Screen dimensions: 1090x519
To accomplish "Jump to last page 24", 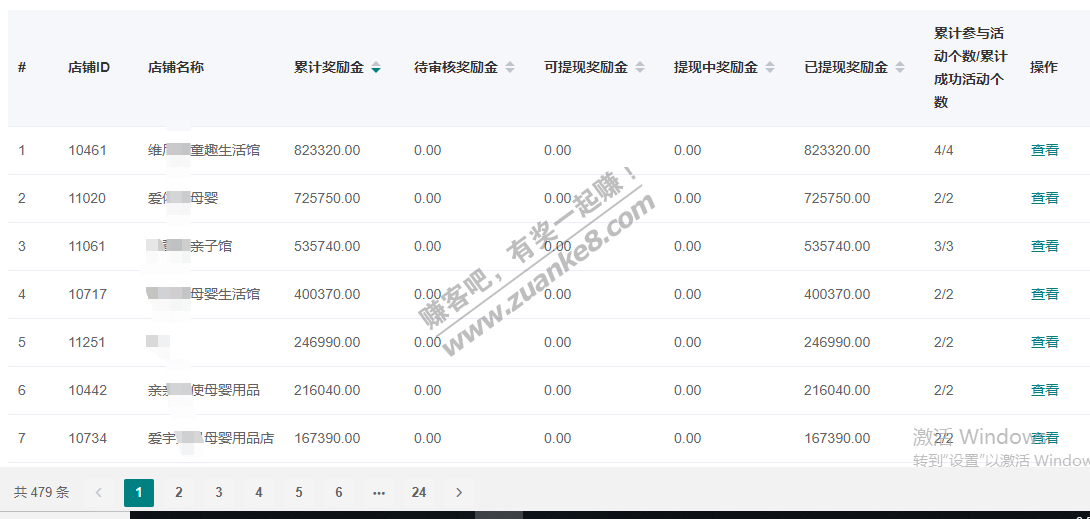I will coord(419,492).
